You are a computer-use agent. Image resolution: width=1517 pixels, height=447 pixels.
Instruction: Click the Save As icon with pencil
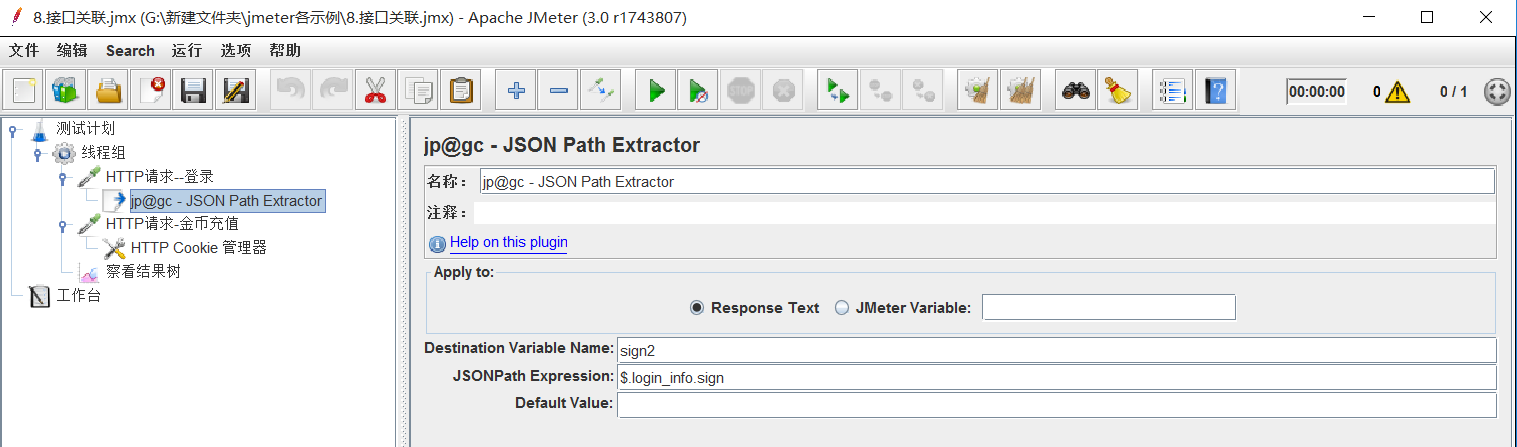[235, 91]
